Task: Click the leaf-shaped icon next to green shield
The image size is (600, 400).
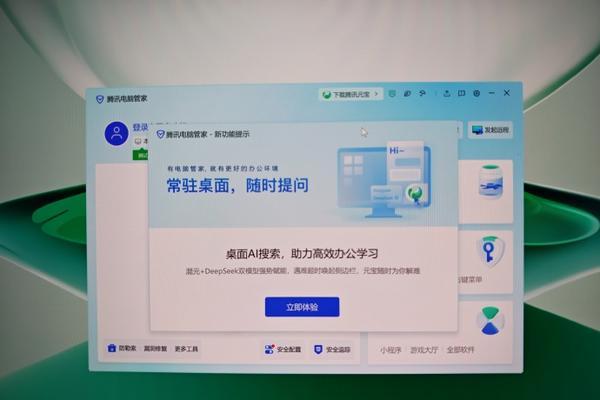Action: pyautogui.click(x=407, y=93)
